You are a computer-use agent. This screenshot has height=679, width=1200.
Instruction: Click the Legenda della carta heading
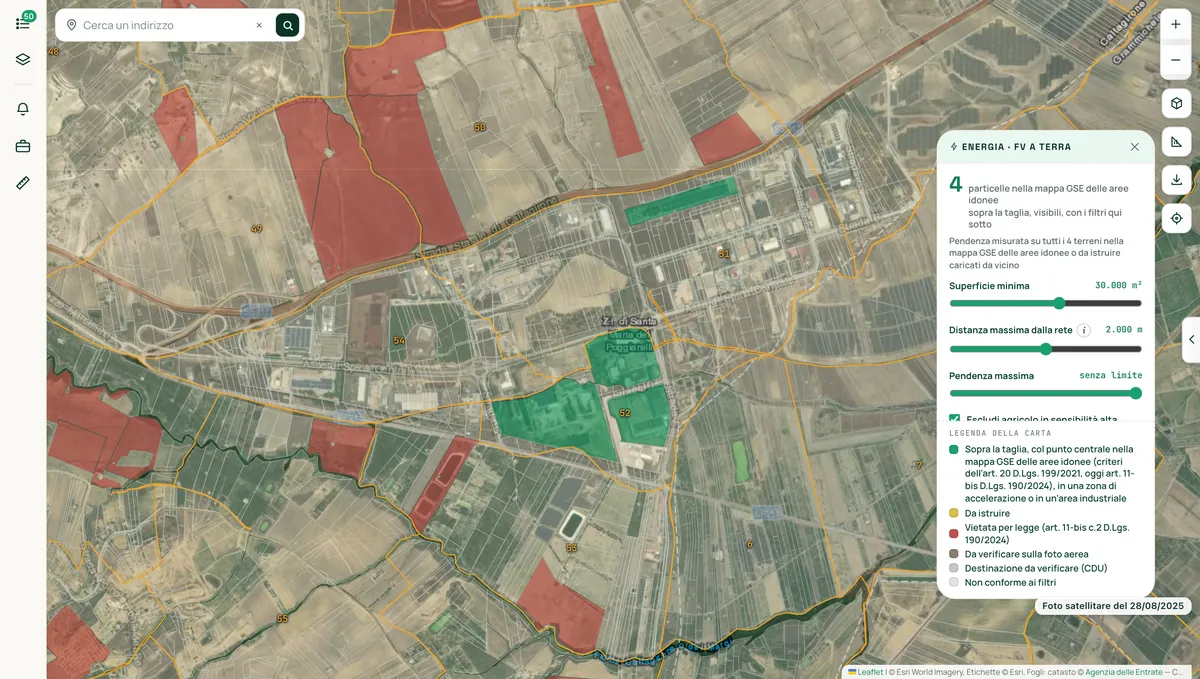tap(1000, 433)
